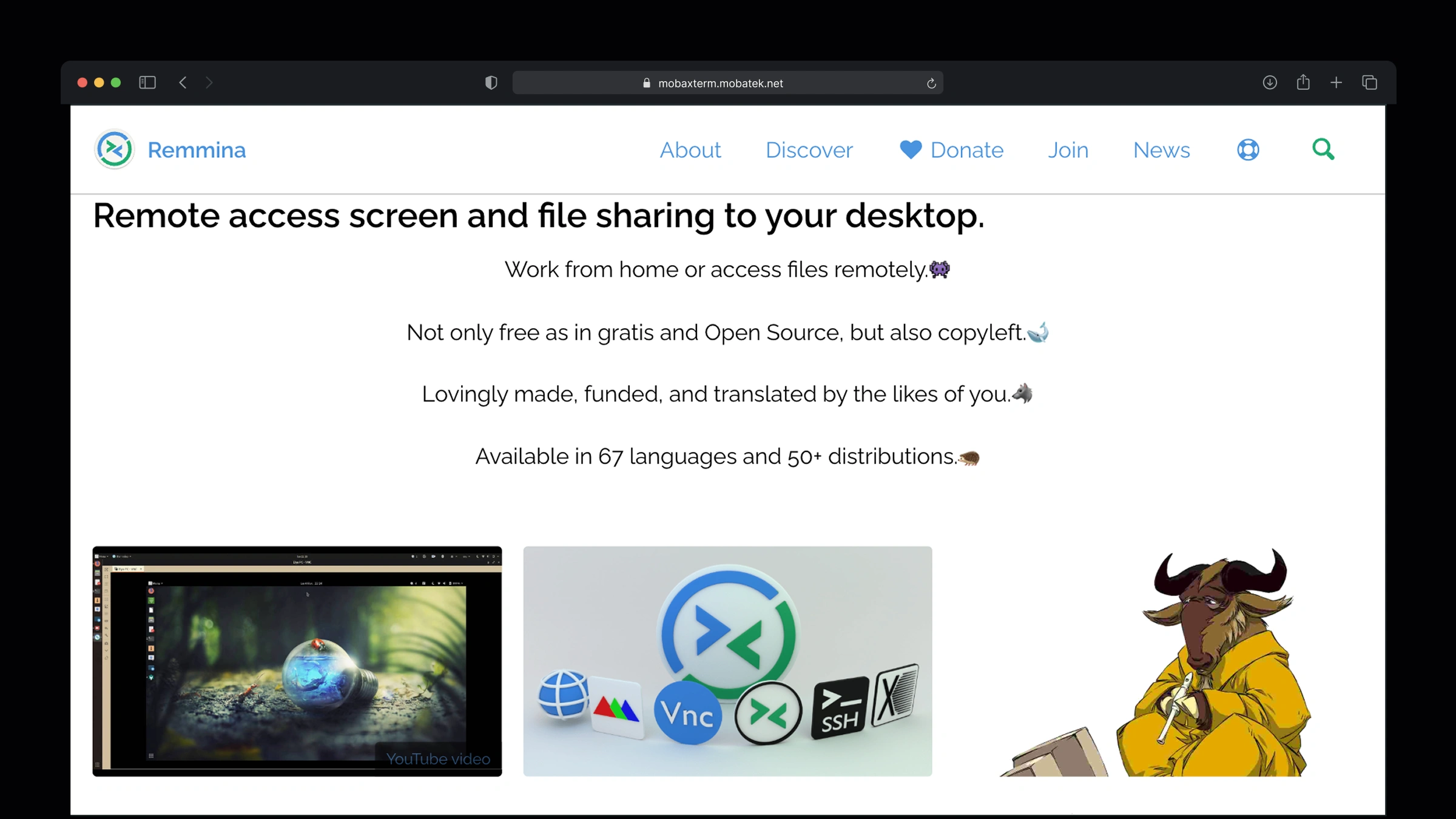
Task: Open the About menu item
Action: [x=690, y=150]
